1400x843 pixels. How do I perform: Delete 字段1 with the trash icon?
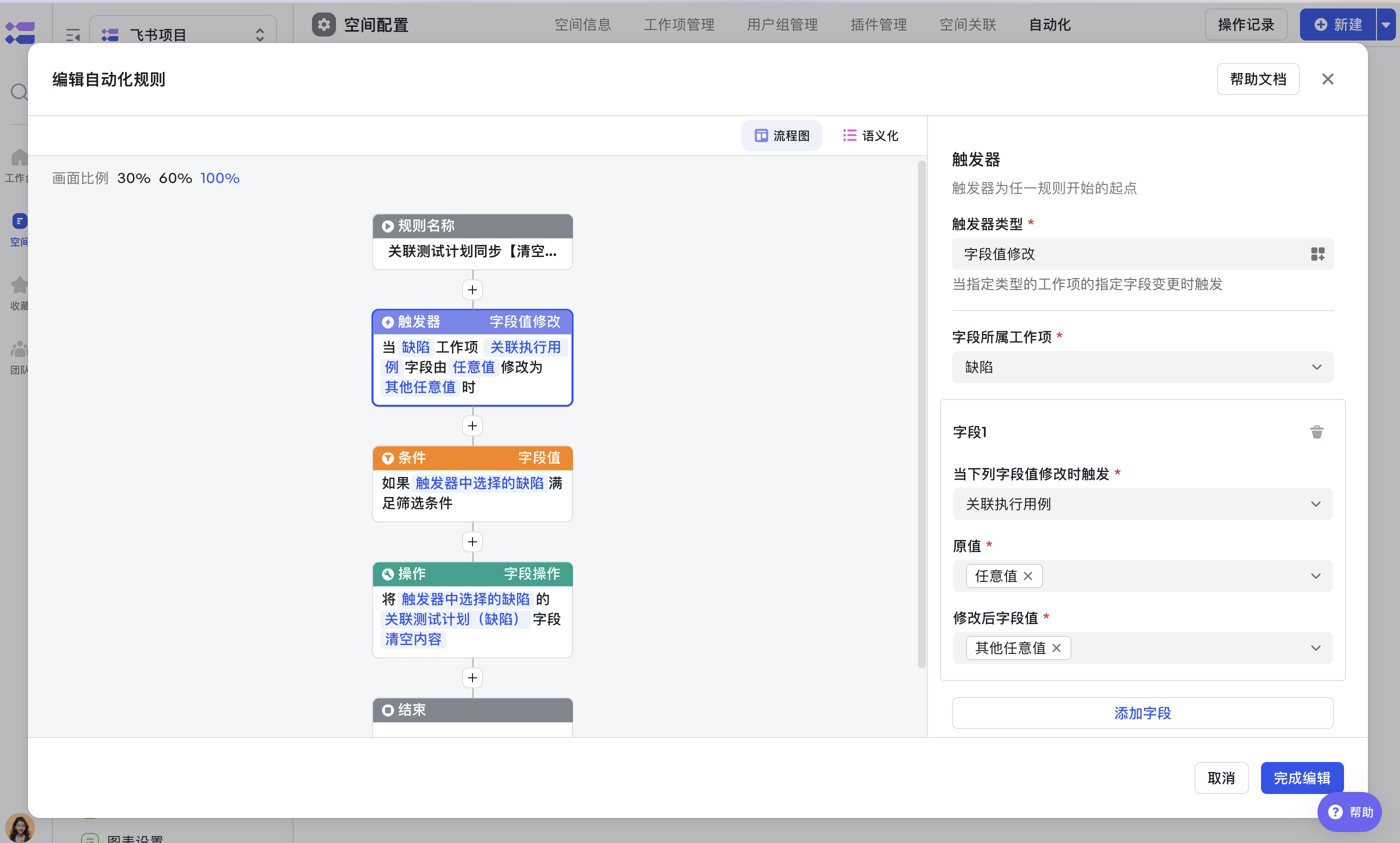click(x=1316, y=432)
